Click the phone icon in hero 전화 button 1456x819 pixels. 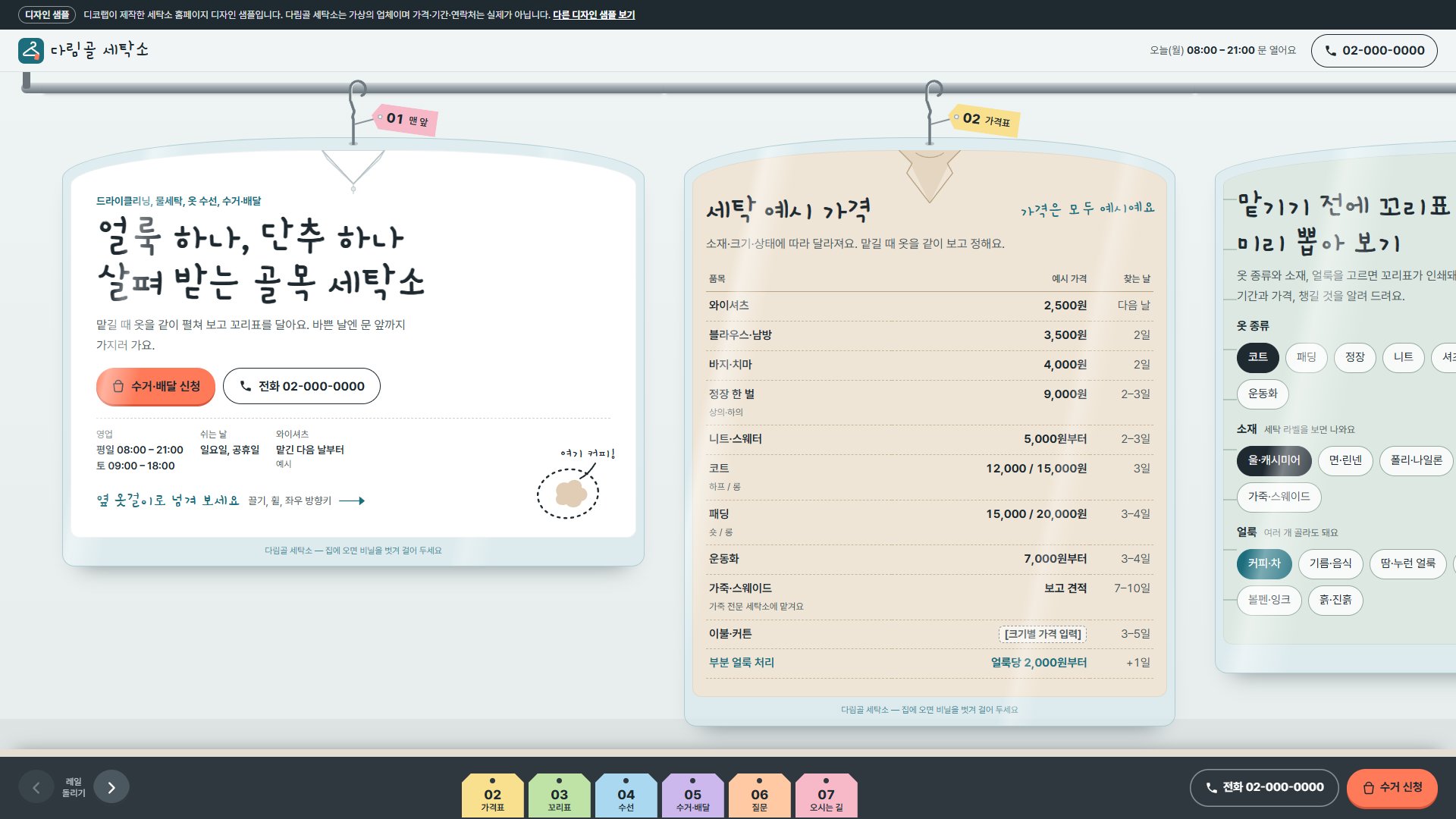[x=246, y=386]
